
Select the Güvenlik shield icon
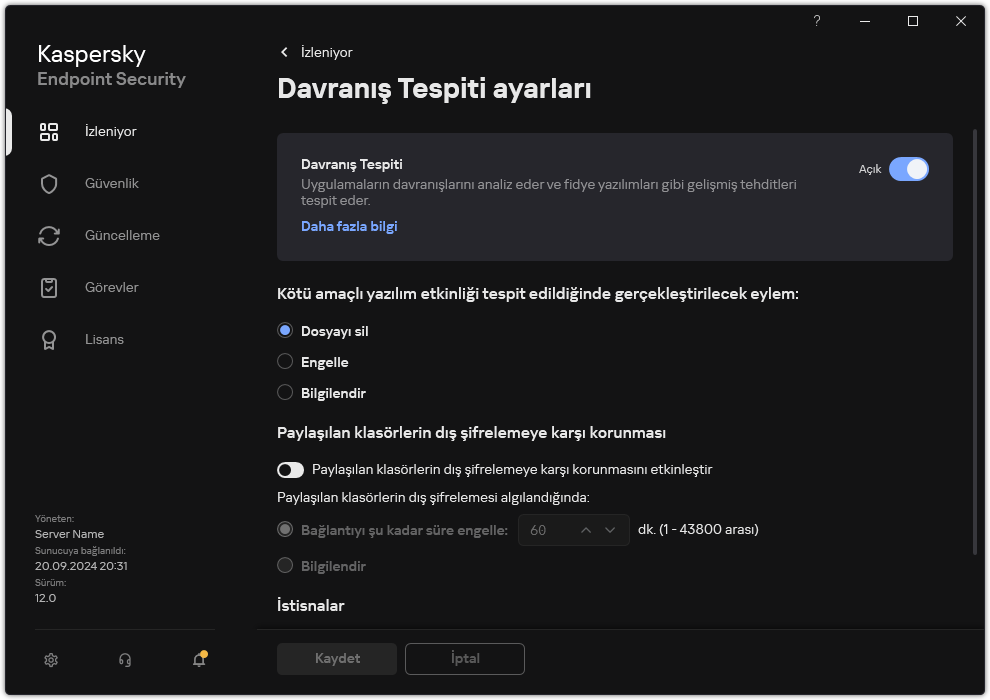[x=49, y=183]
